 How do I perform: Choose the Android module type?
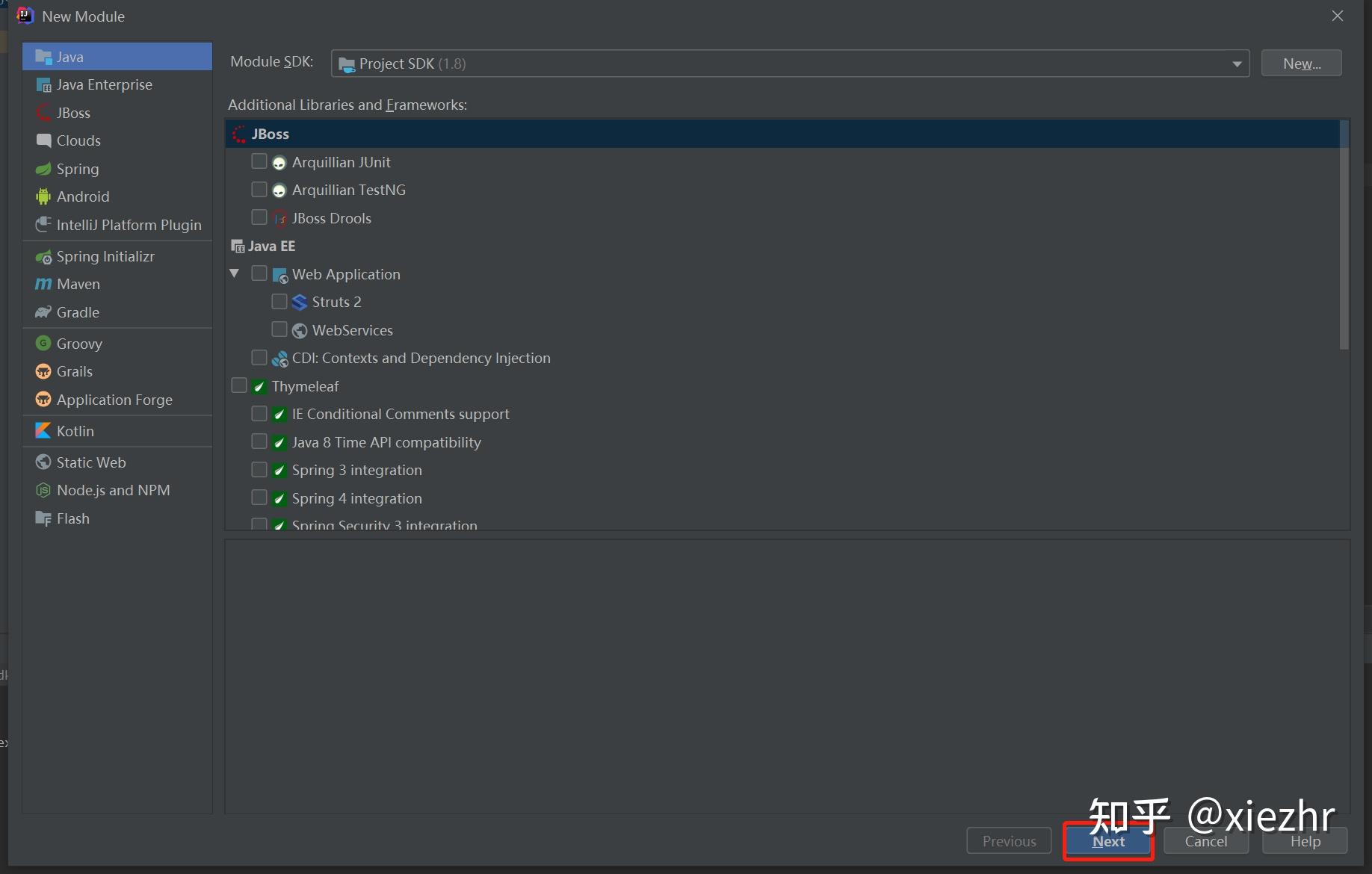pos(82,196)
